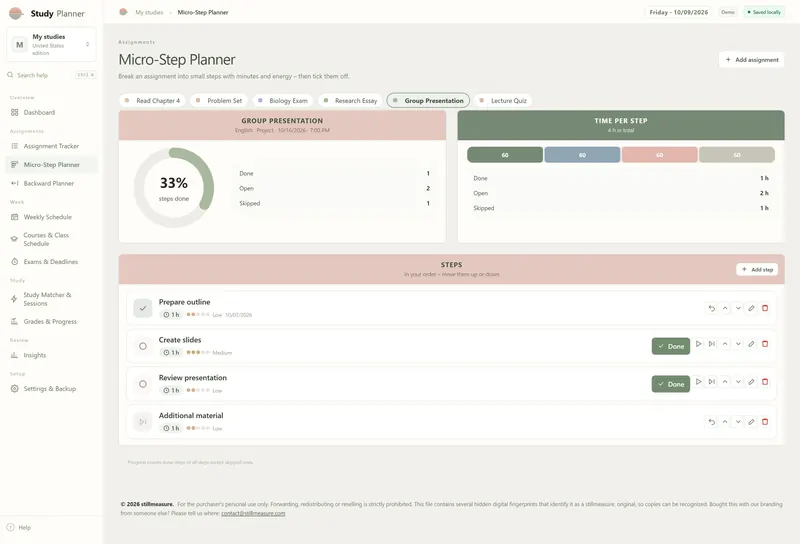The height and width of the screenshot is (544, 800).
Task: Move Prepare outline step up
Action: pos(725,308)
